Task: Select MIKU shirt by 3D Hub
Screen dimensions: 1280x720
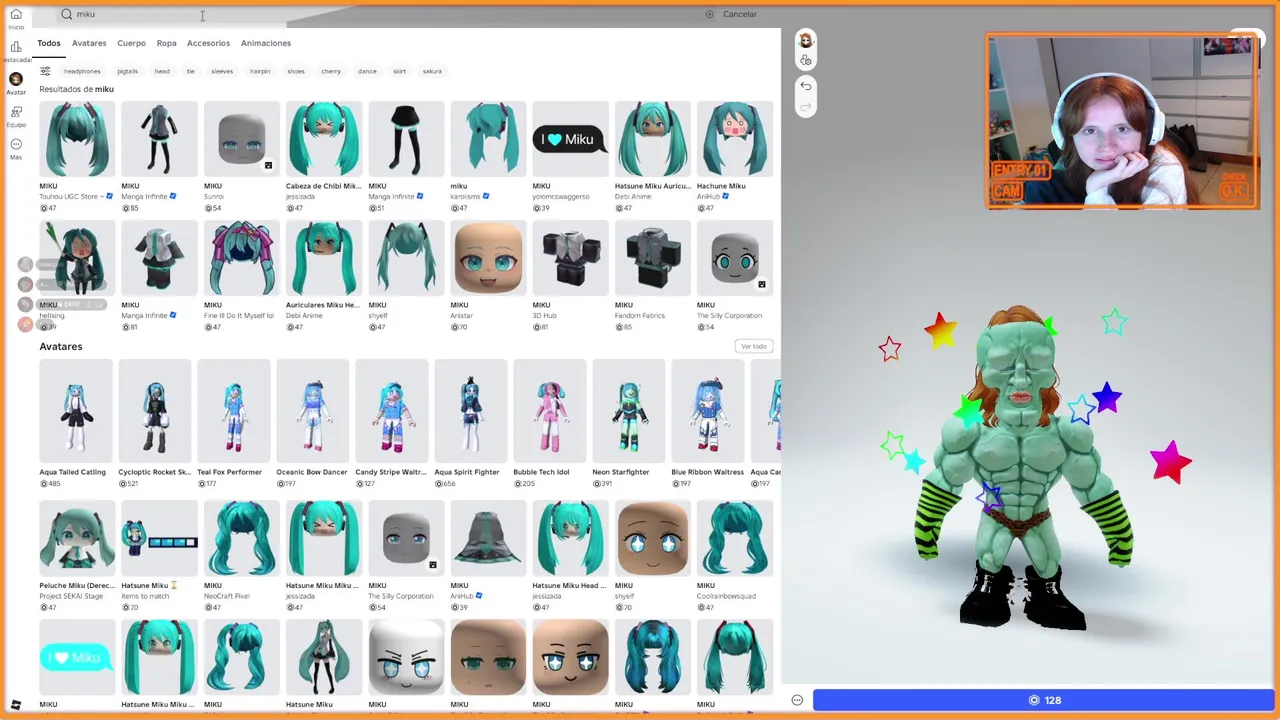Action: pos(570,258)
